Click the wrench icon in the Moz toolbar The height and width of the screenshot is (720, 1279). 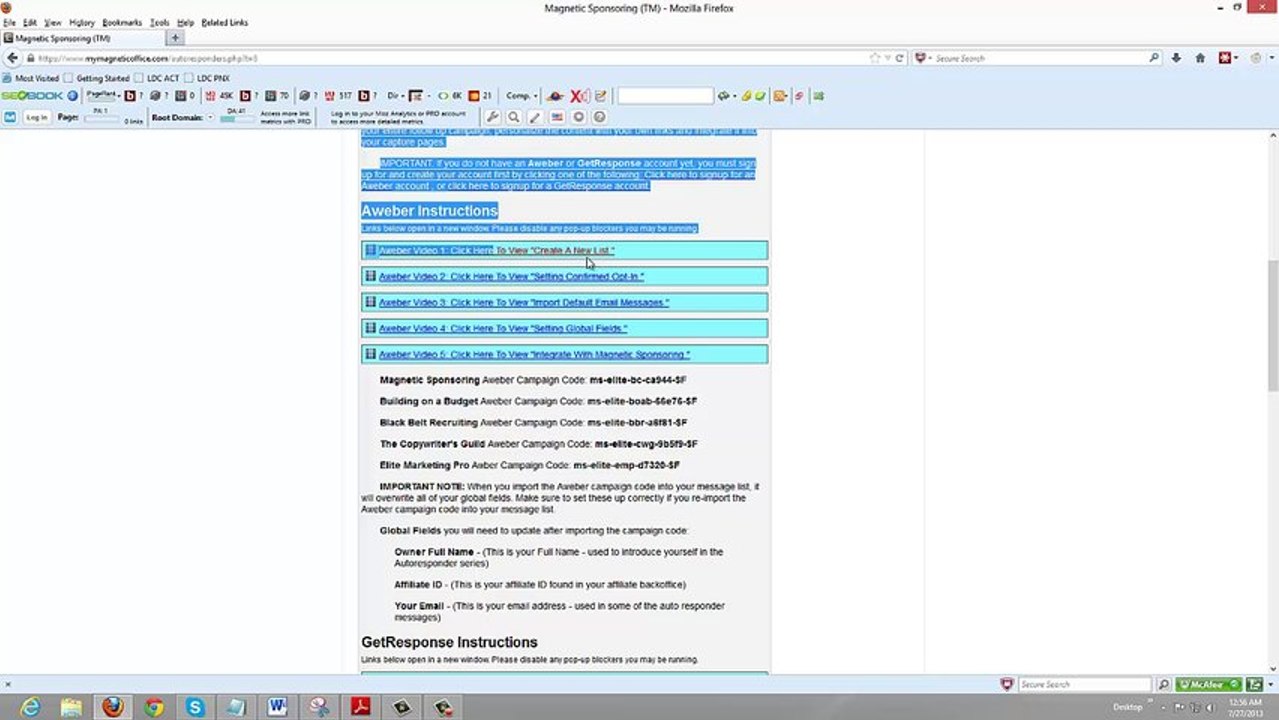[x=492, y=117]
